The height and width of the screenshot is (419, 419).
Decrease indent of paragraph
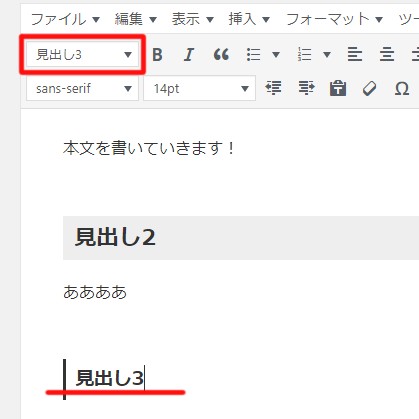click(273, 88)
